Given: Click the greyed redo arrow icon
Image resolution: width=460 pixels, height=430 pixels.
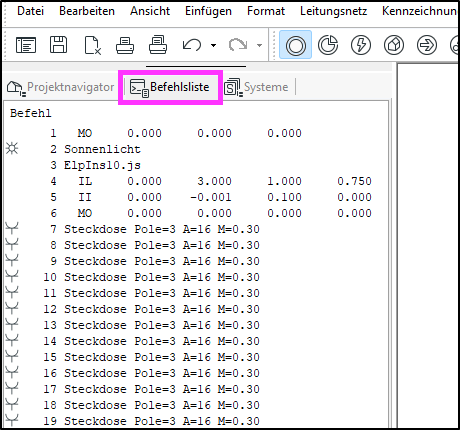Looking at the screenshot, I should pyautogui.click(x=238, y=45).
